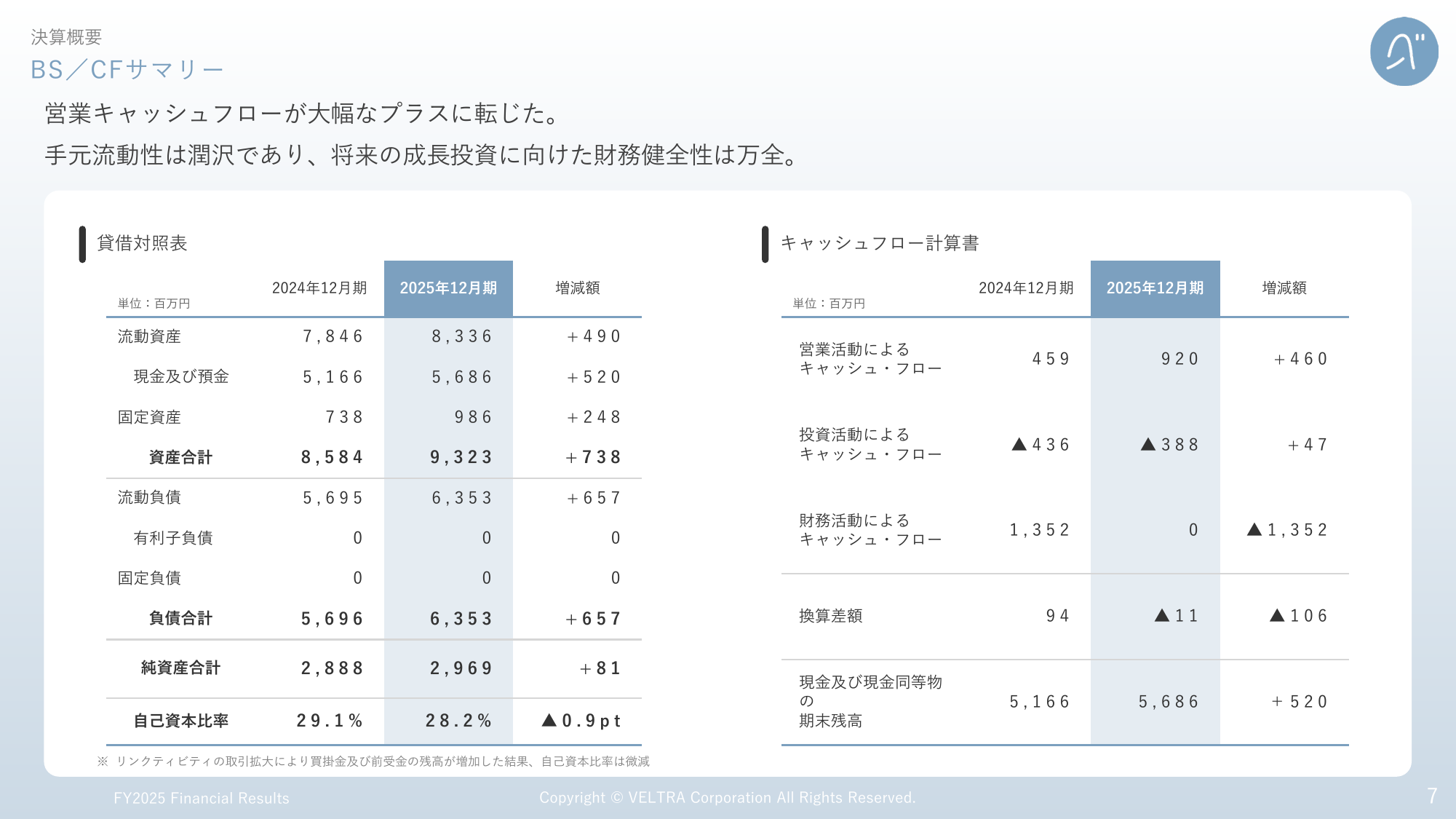
Task: Click the 財務活動 change value ▲1,352
Action: (1287, 530)
